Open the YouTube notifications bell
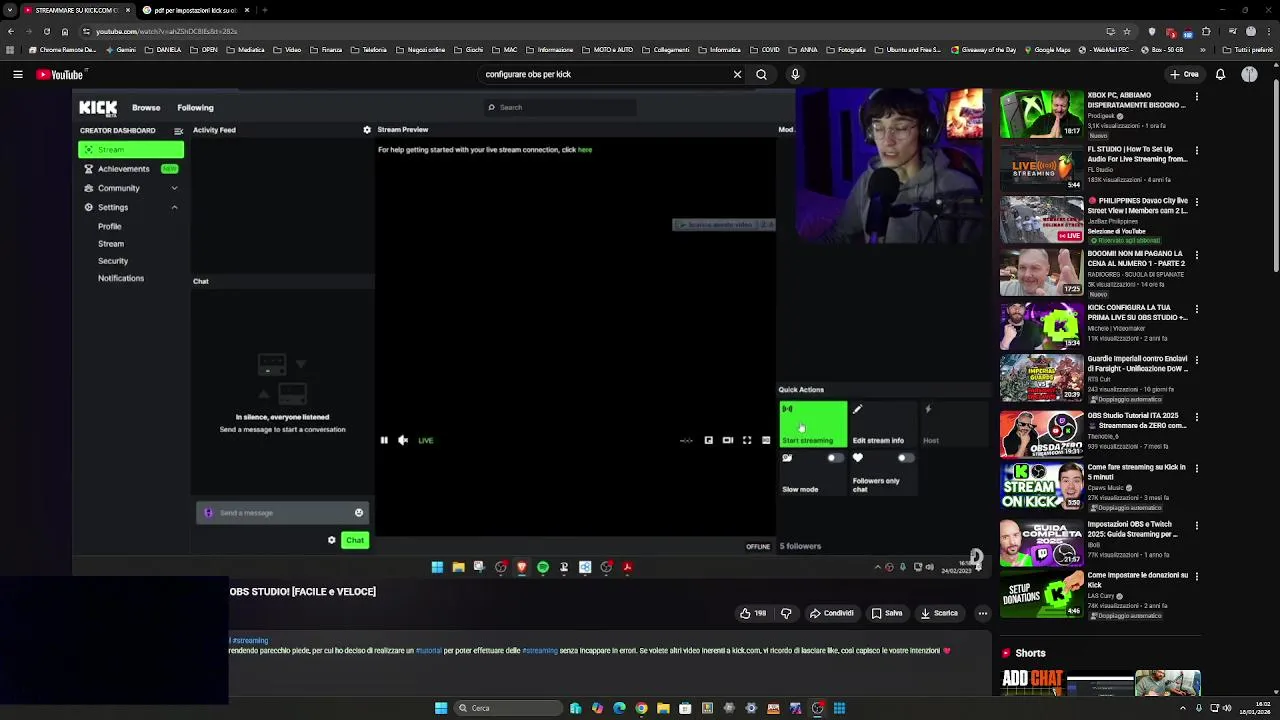1280x720 pixels. [1220, 74]
